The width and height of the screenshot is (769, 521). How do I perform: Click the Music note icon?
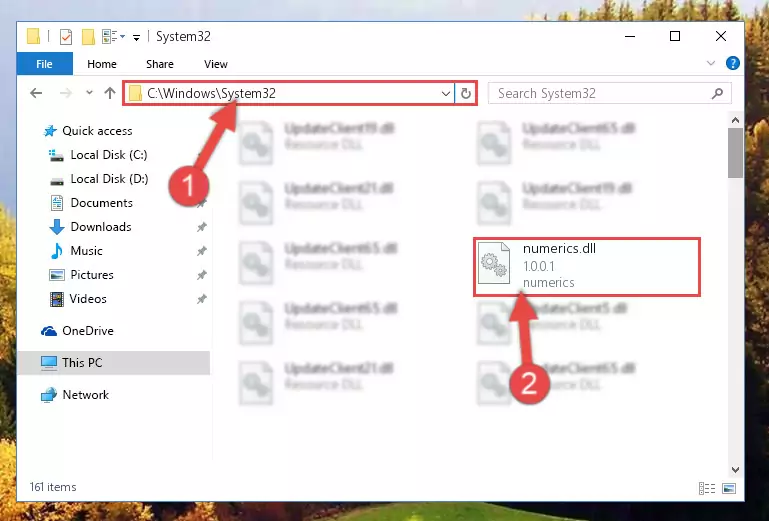click(x=57, y=251)
